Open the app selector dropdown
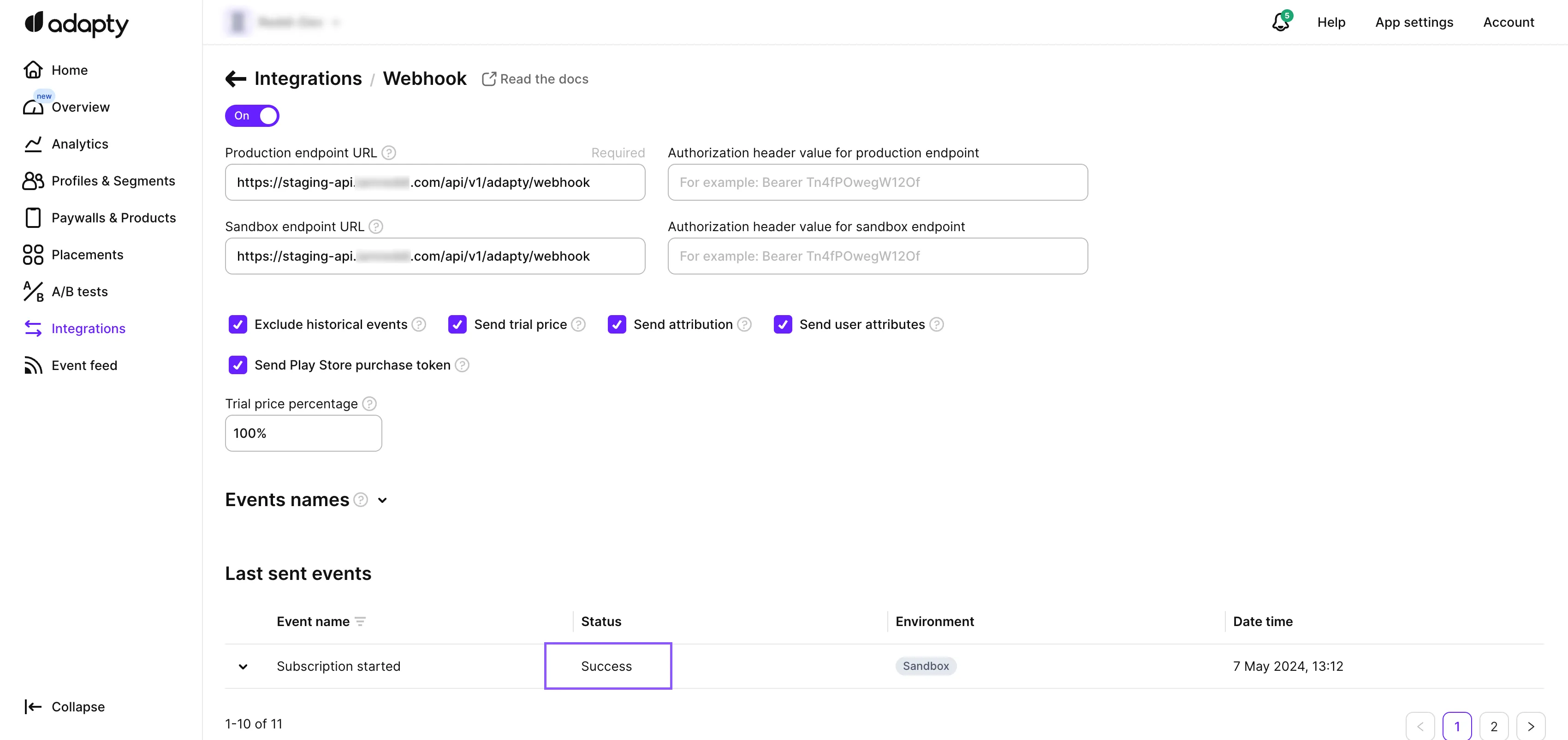Viewport: 1568px width, 740px height. (283, 23)
